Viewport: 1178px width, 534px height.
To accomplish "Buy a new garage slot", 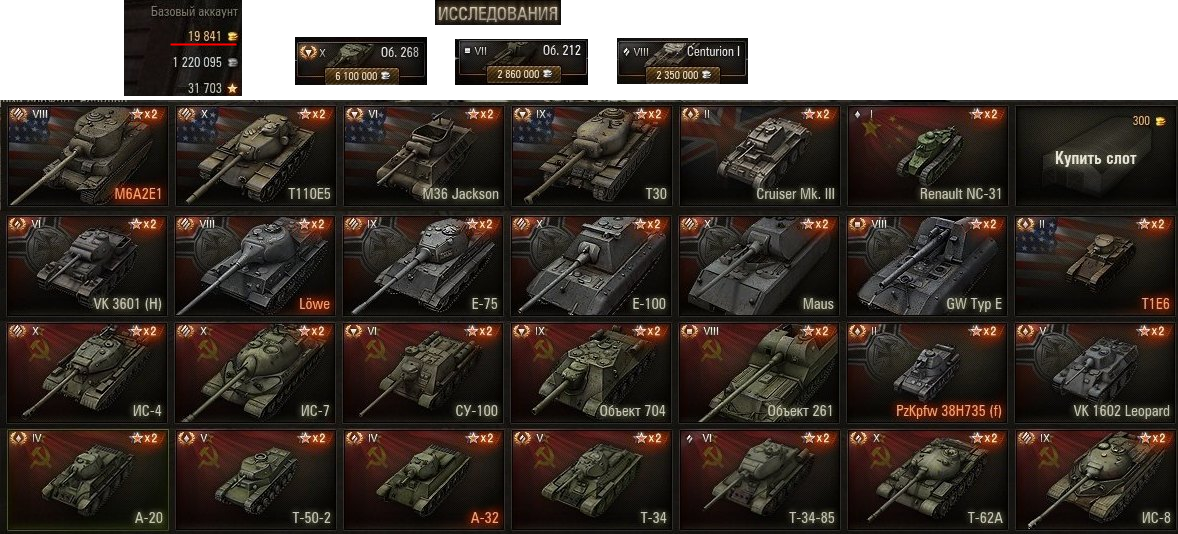I will tap(1095, 155).
